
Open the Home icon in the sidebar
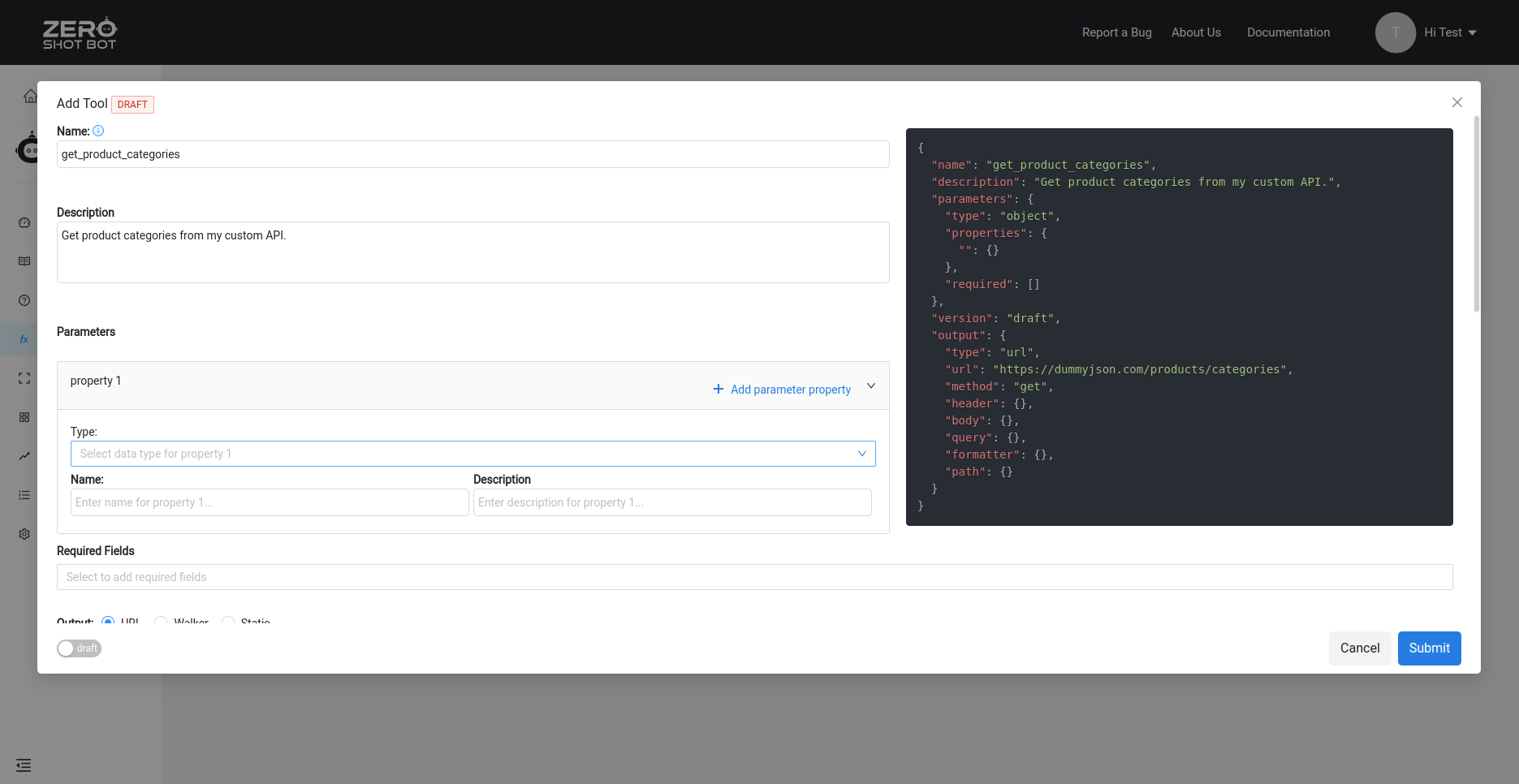point(24,95)
